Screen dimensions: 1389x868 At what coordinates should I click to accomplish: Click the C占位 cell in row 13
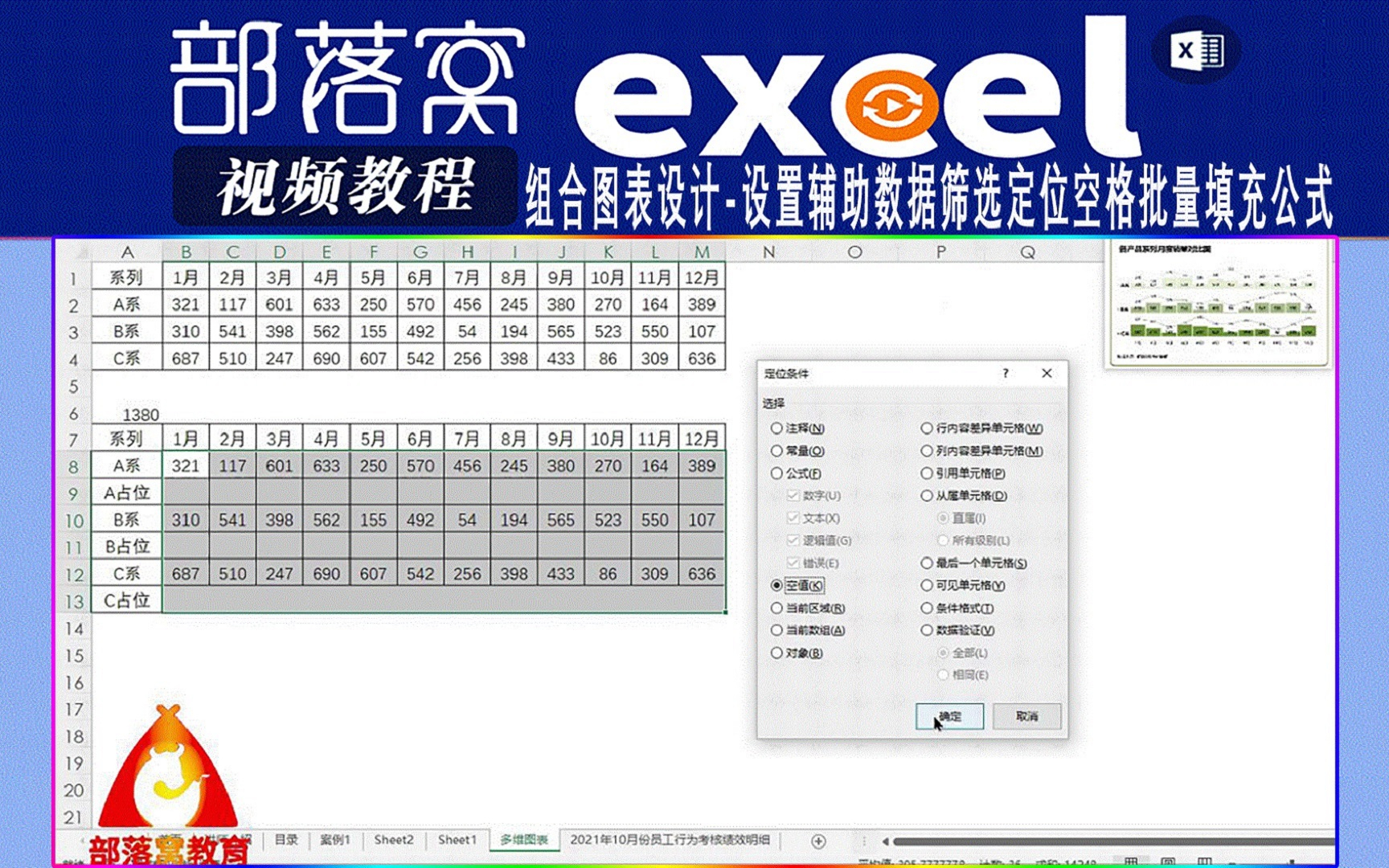[x=127, y=600]
